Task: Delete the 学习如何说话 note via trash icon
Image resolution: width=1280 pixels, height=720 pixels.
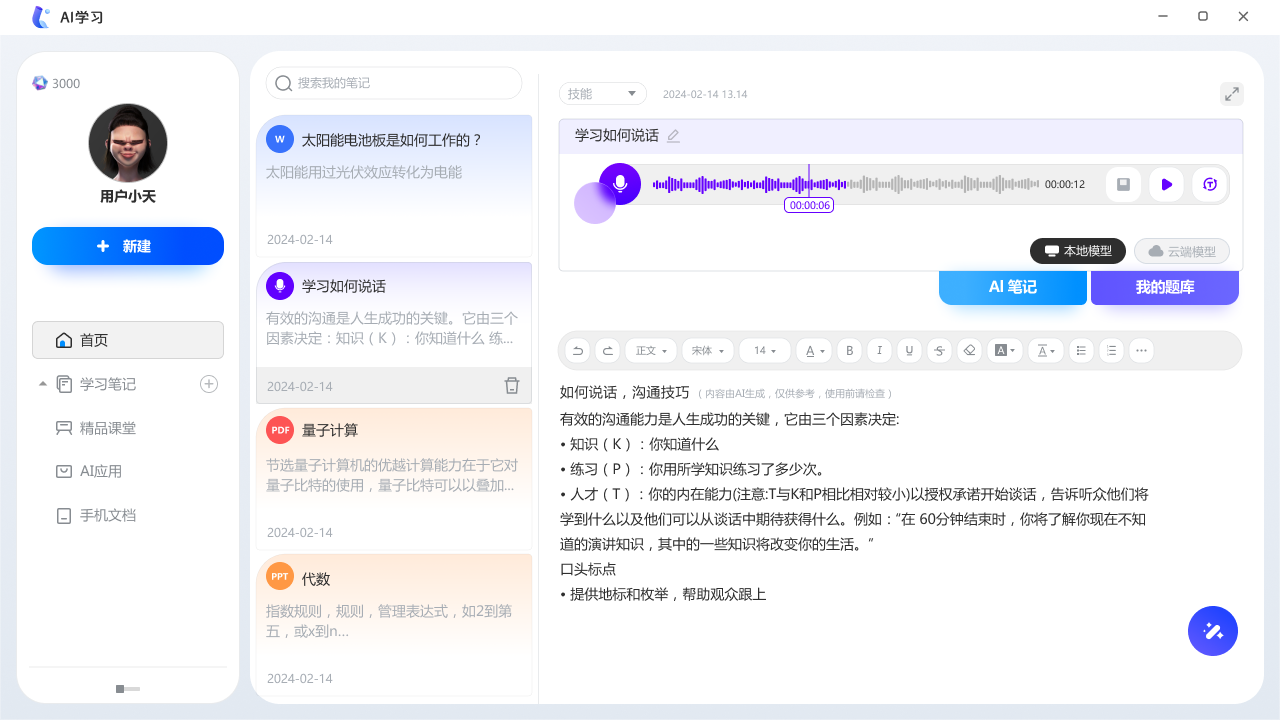Action: pos(511,385)
